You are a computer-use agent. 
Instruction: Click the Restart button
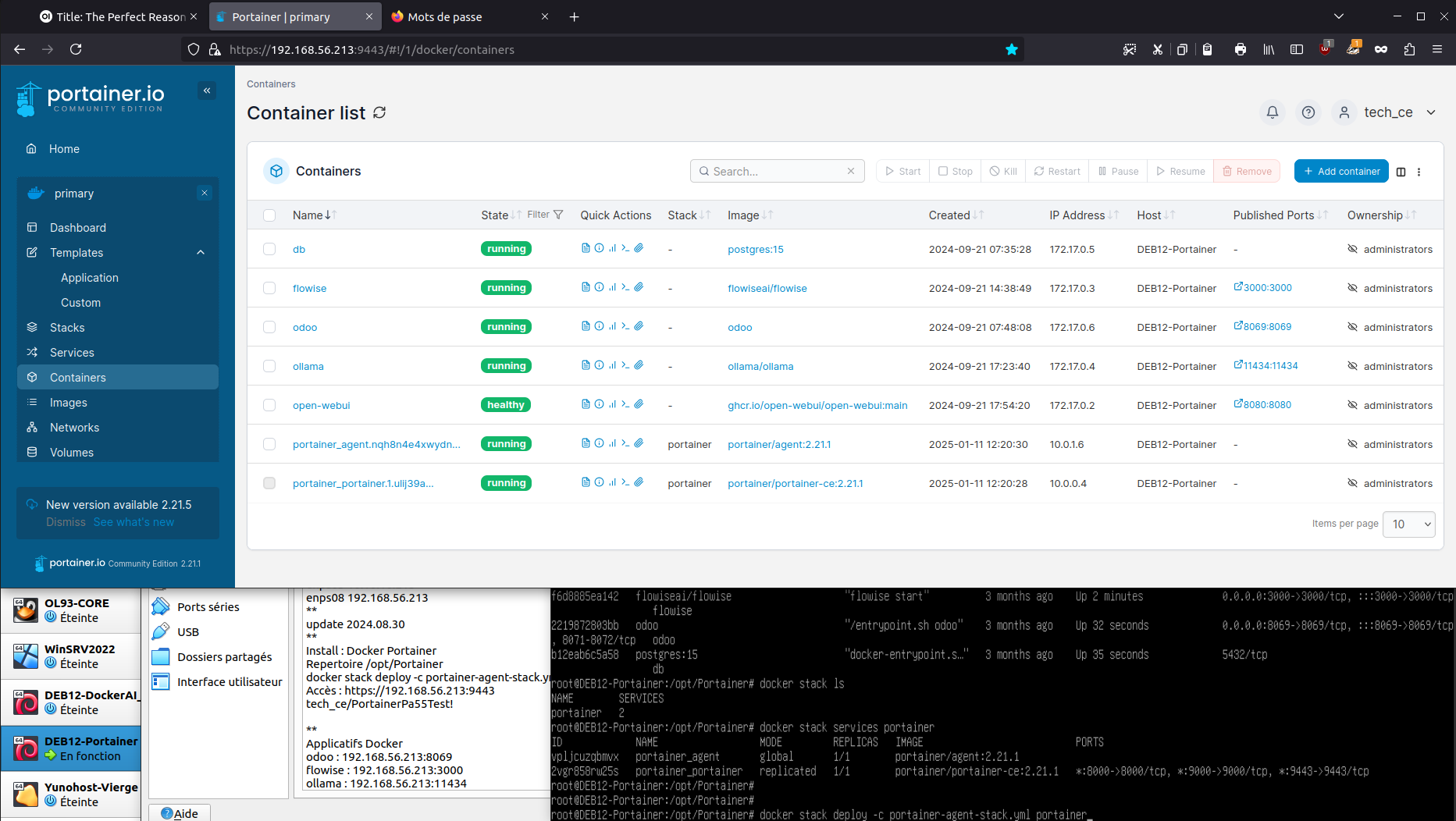(x=1057, y=171)
